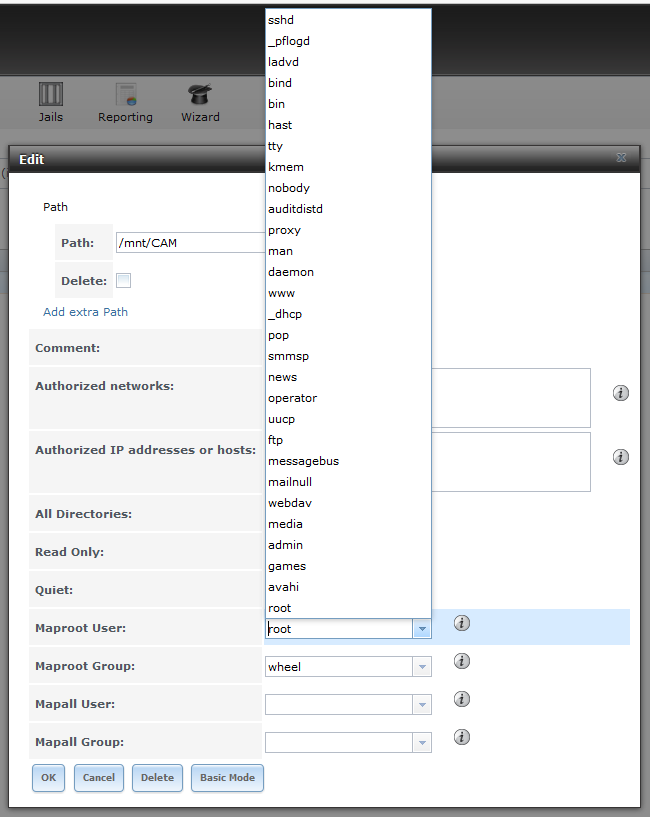Focus the Path field containing /mnt/CAM

pyautogui.click(x=191, y=243)
